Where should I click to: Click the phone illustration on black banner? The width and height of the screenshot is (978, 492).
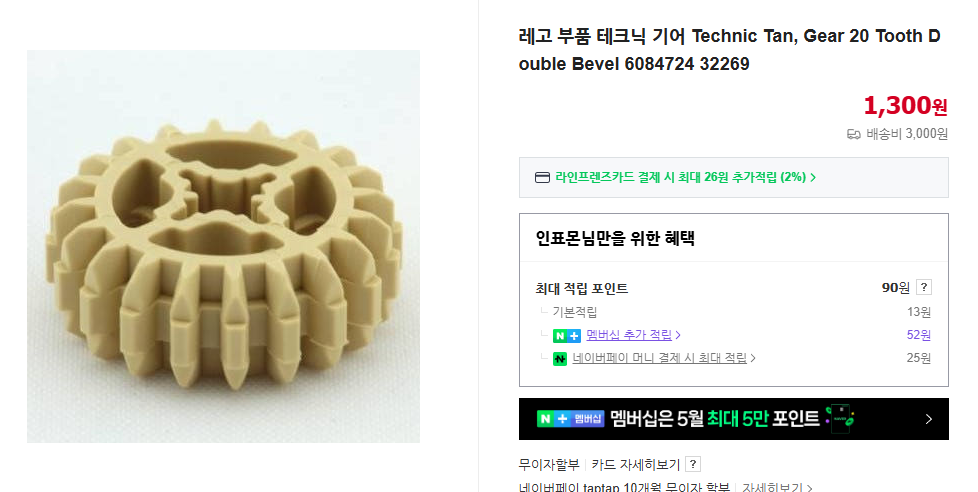(x=840, y=418)
